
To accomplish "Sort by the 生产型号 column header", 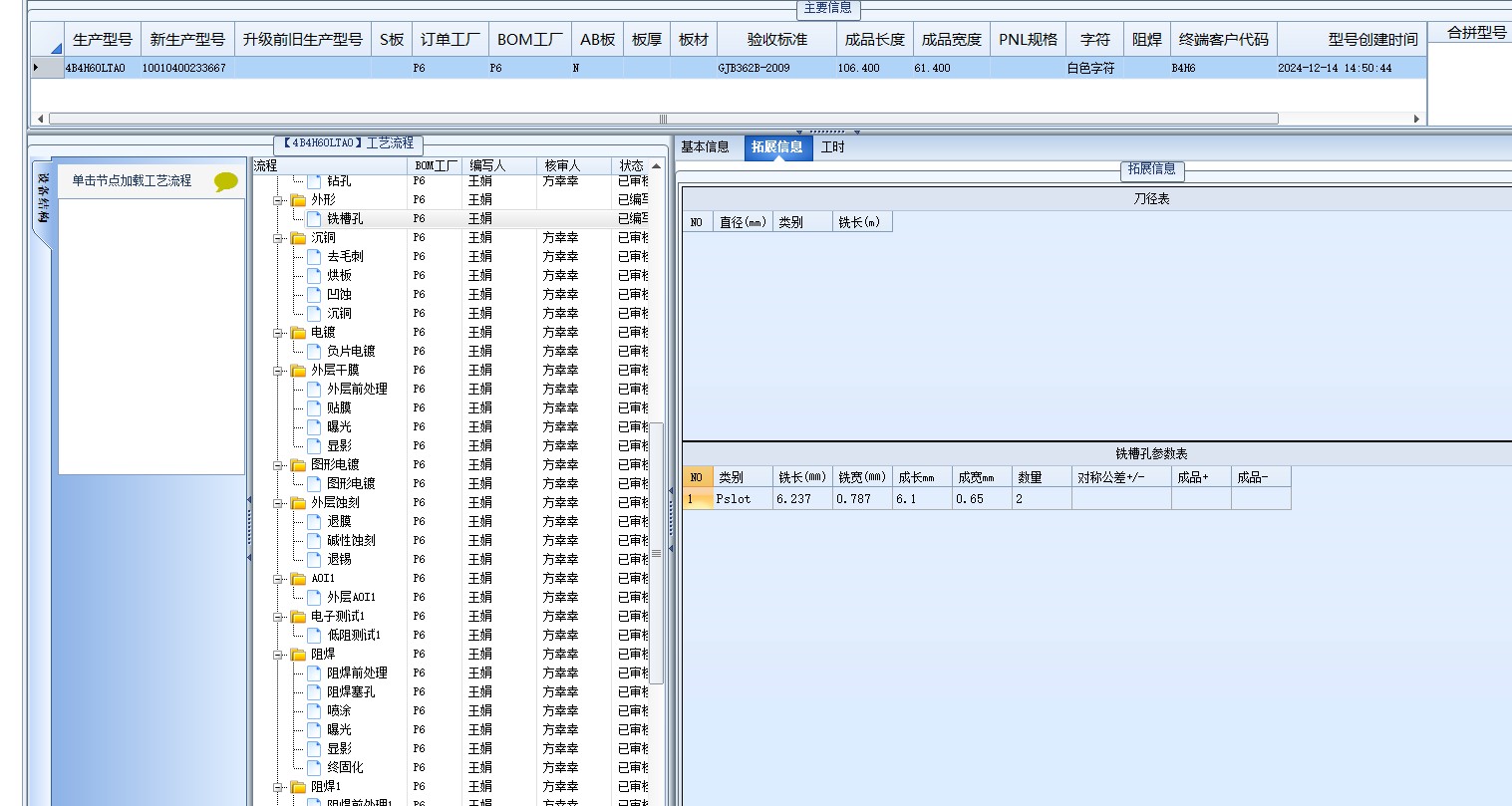I will (103, 39).
